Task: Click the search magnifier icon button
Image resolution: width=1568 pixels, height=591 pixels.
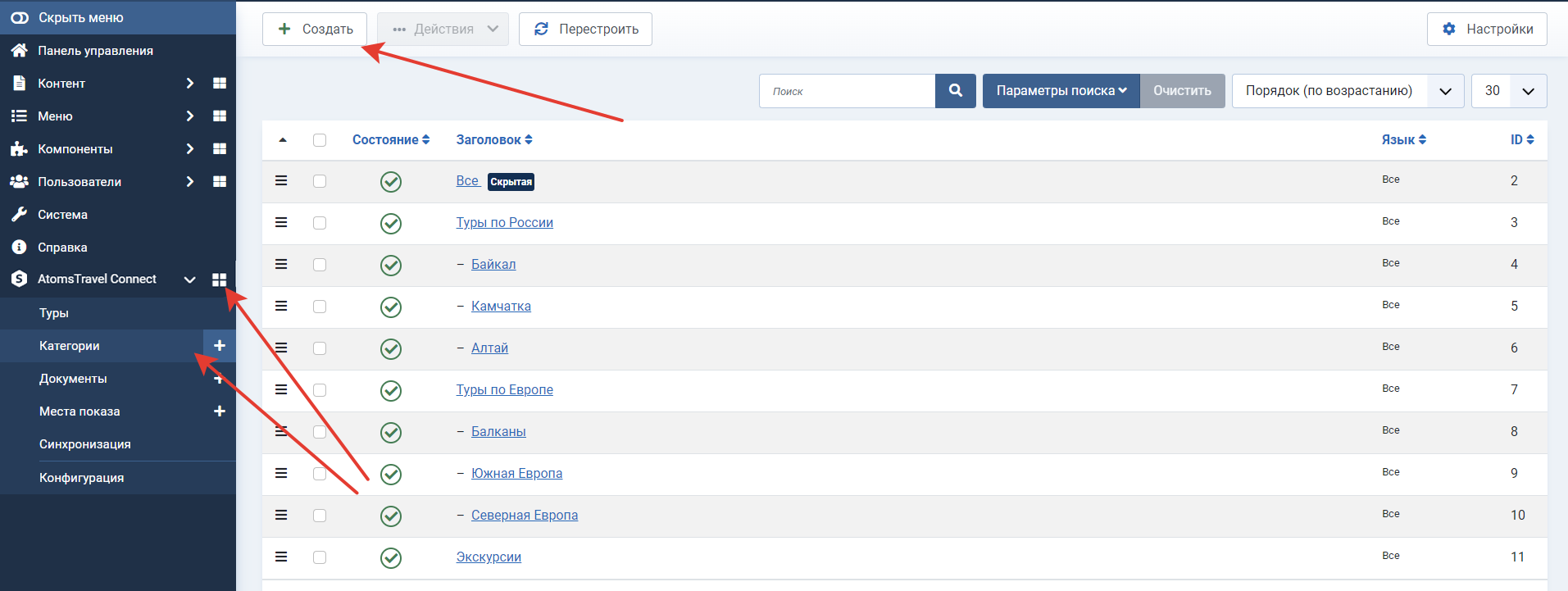Action: (x=956, y=91)
